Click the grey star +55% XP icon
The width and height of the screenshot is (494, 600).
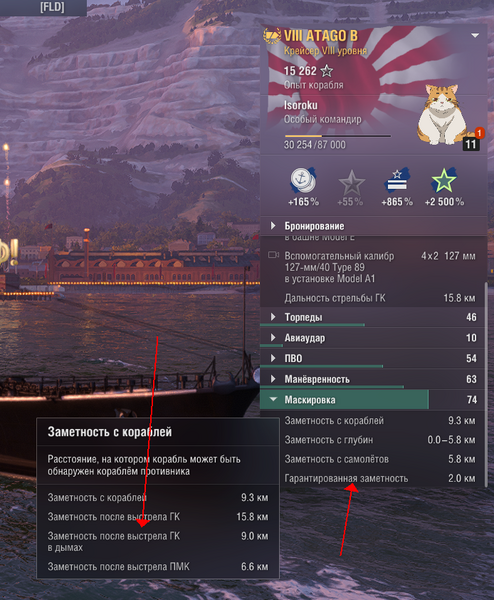351,183
